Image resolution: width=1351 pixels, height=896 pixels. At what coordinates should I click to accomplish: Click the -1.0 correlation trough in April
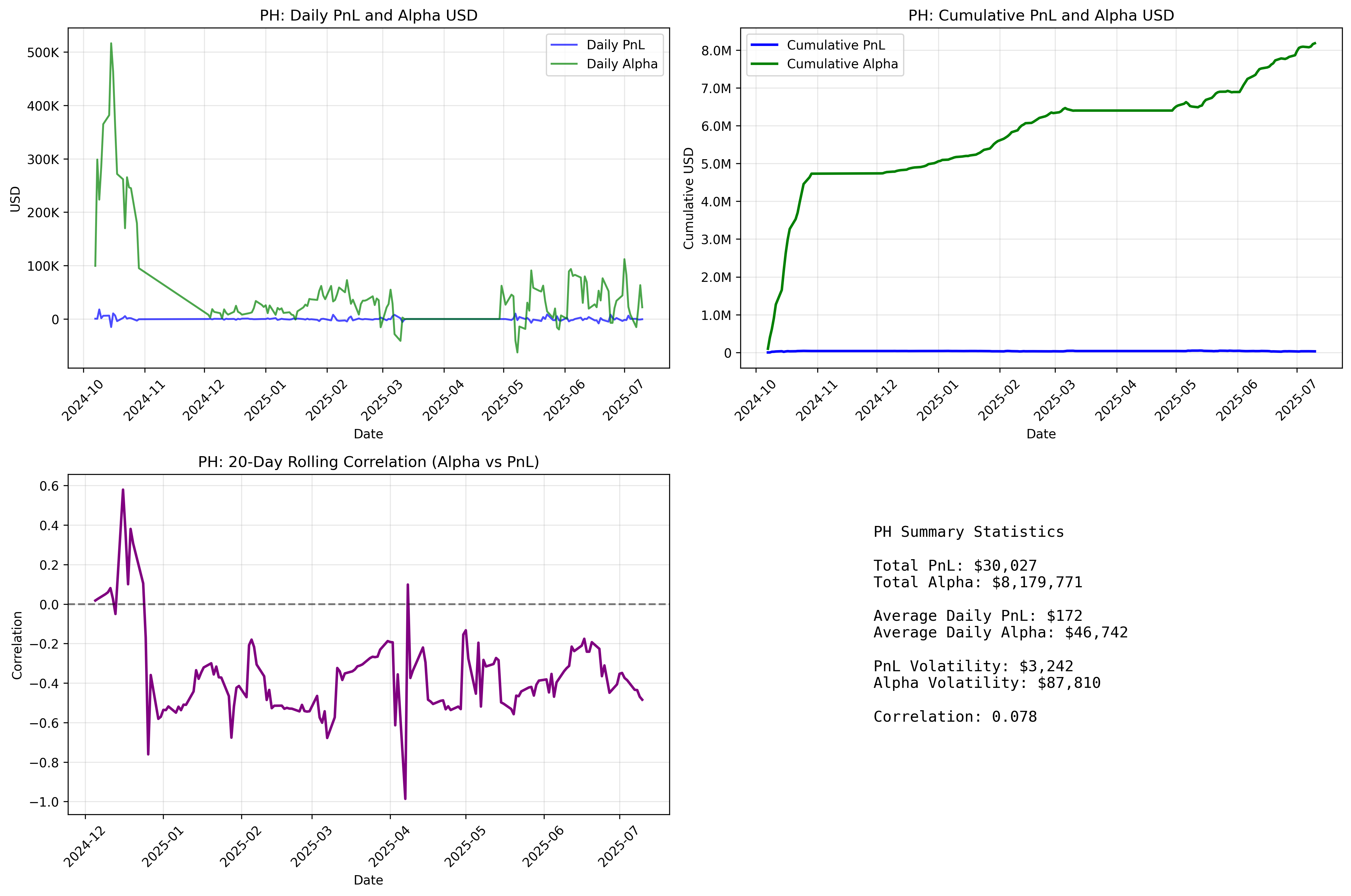(405, 798)
